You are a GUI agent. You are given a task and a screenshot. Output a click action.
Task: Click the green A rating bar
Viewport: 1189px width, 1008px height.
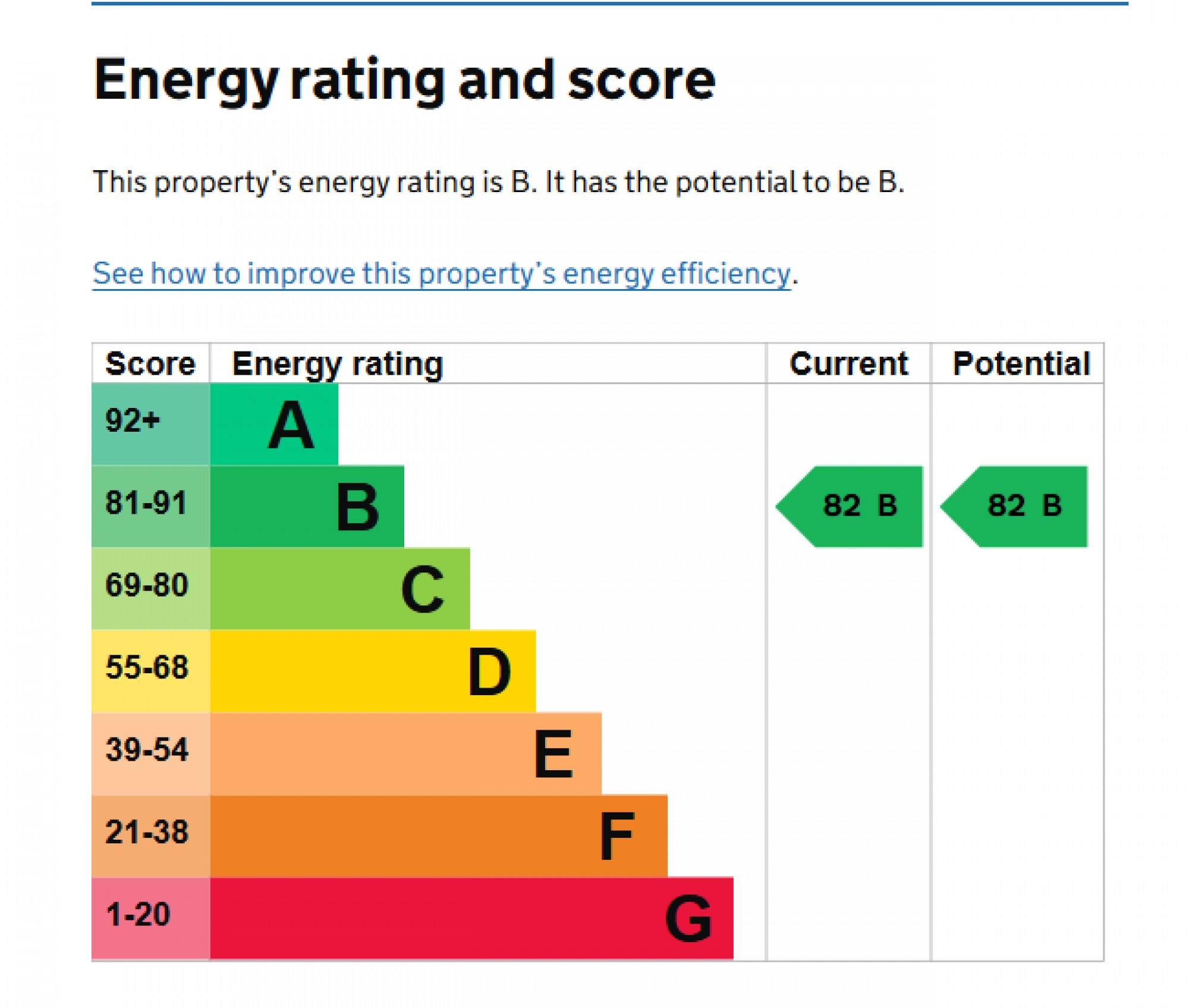(274, 424)
